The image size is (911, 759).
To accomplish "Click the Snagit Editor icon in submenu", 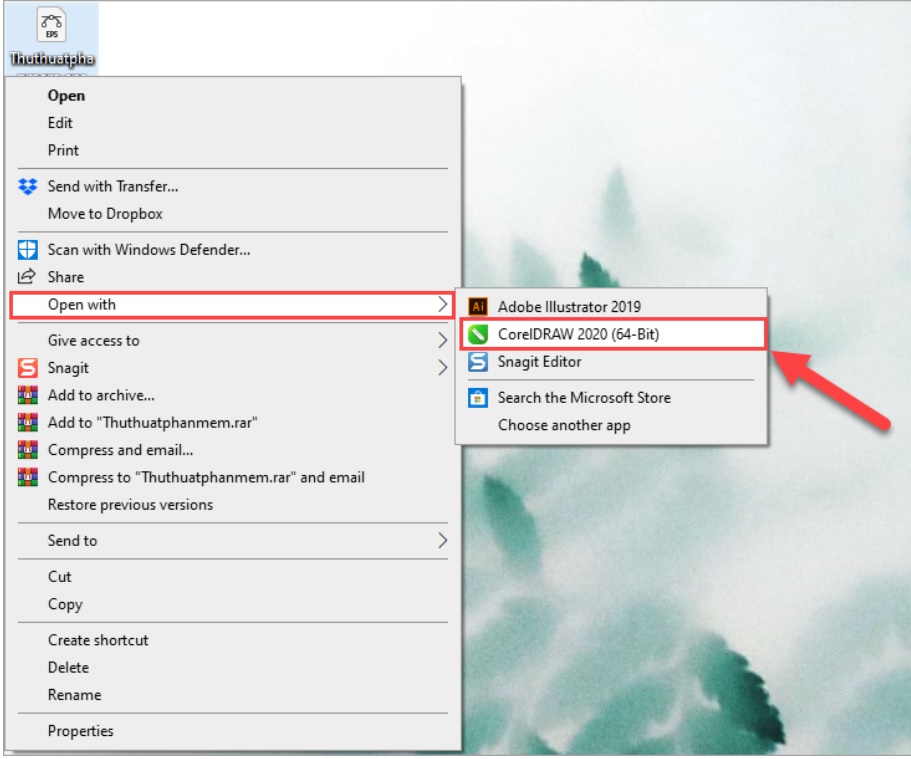I will tap(478, 361).
